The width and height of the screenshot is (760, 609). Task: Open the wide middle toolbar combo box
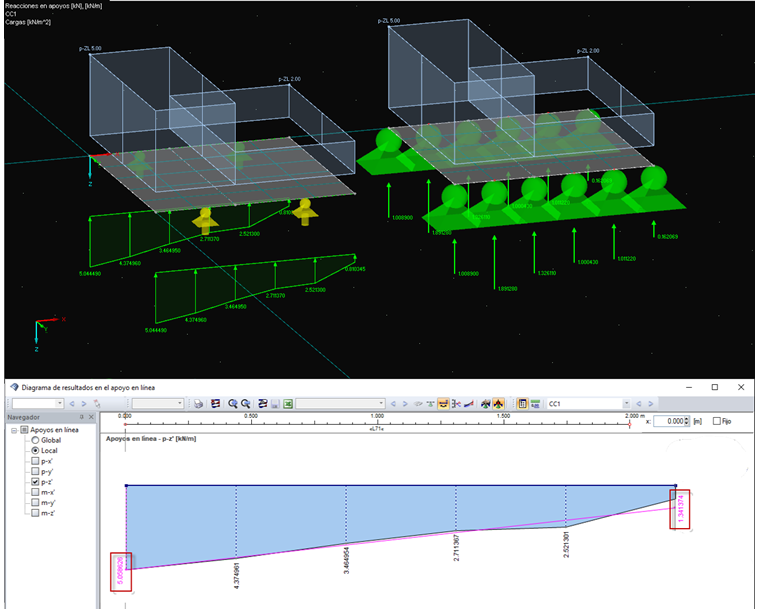pyautogui.click(x=340, y=403)
